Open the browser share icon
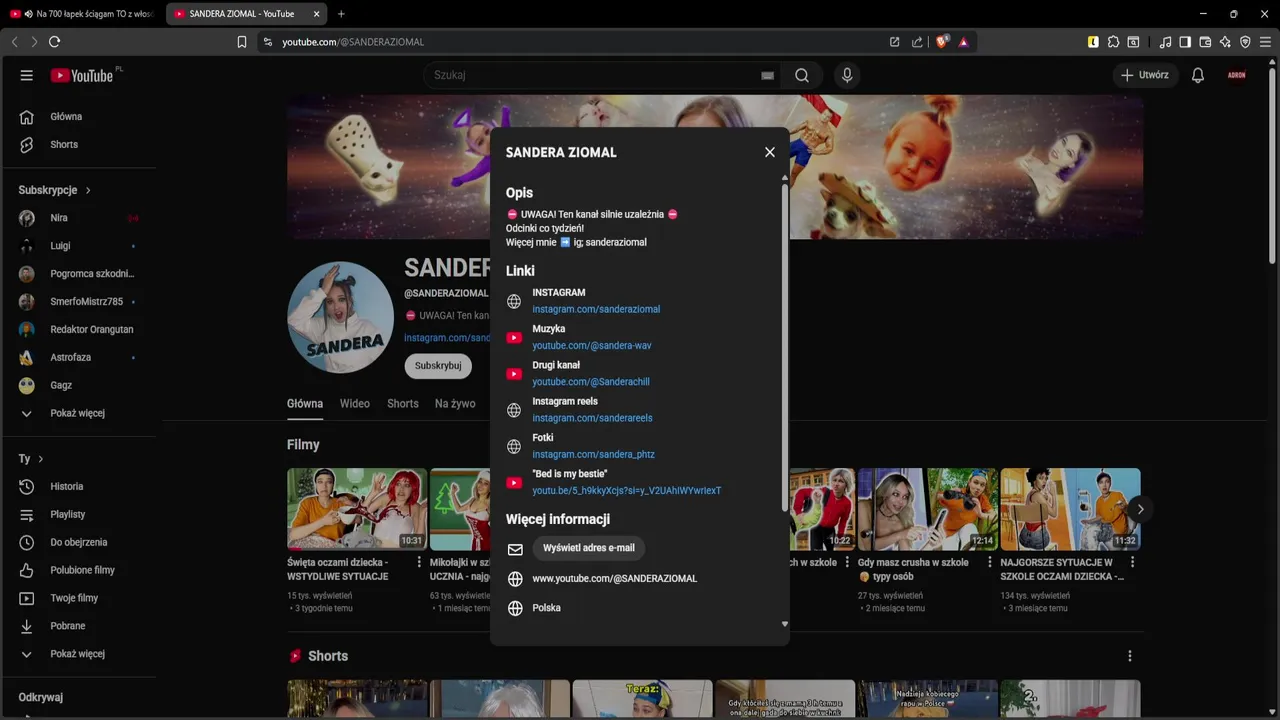Image resolution: width=1280 pixels, height=720 pixels. pos(917,42)
